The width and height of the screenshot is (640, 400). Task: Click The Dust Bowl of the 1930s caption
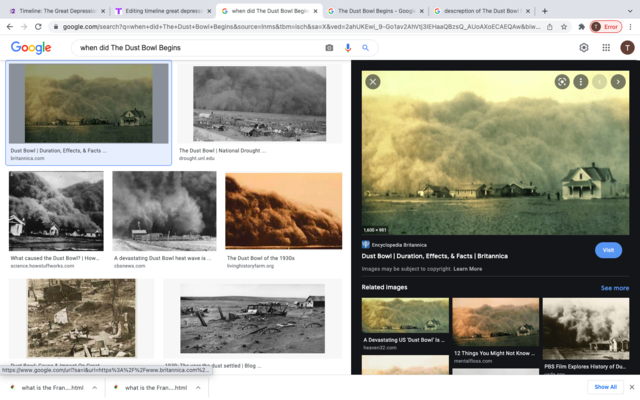(x=261, y=258)
